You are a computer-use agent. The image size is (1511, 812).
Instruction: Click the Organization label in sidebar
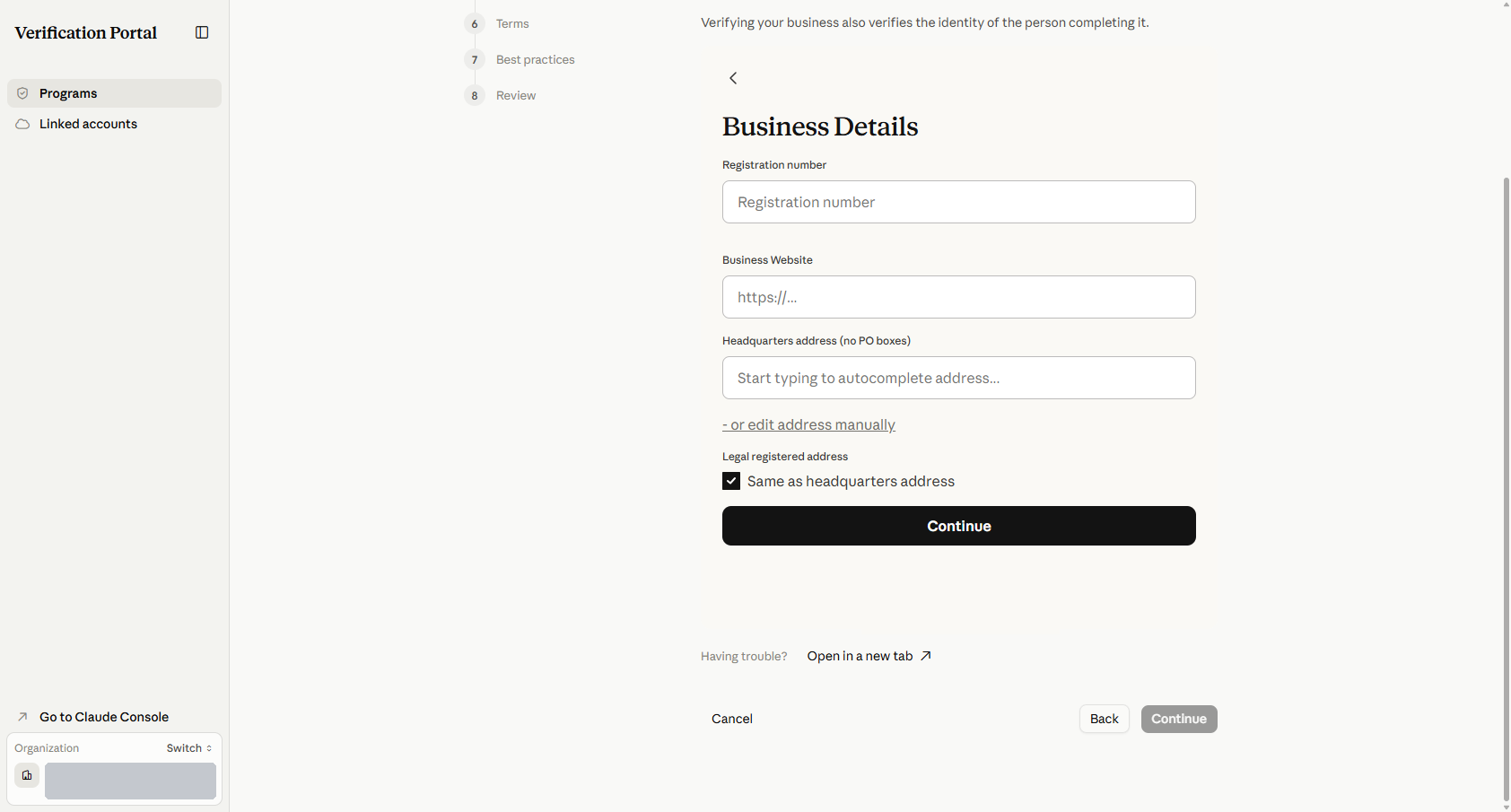(x=47, y=748)
